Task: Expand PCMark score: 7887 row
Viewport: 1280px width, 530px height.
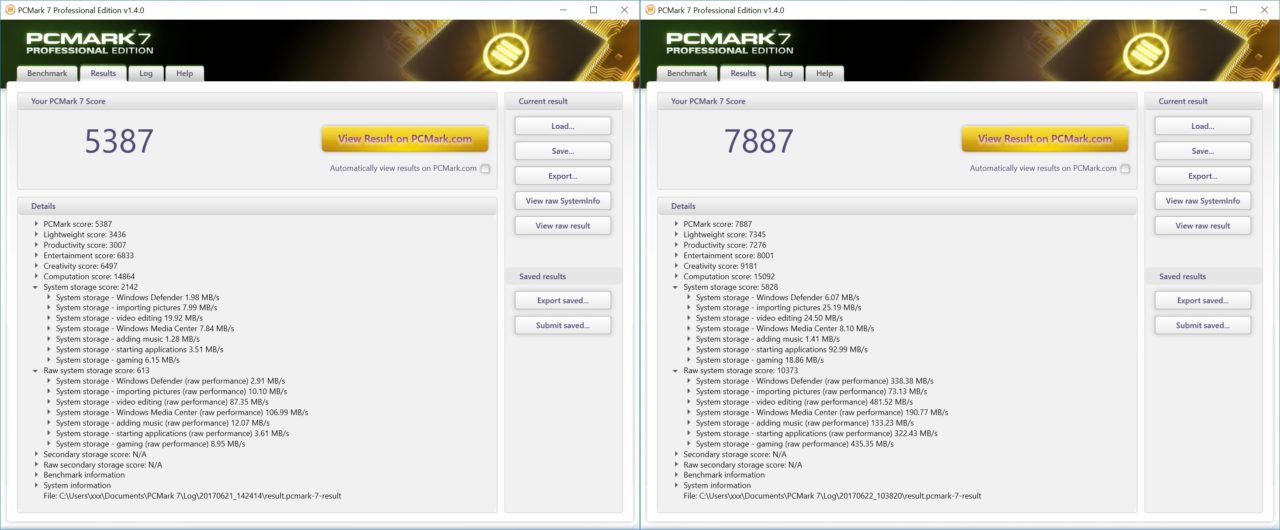Action: point(676,224)
